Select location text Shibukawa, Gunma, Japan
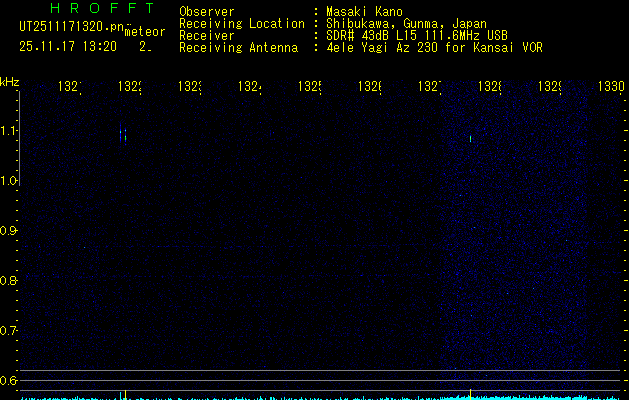The image size is (629, 400). 406,24
